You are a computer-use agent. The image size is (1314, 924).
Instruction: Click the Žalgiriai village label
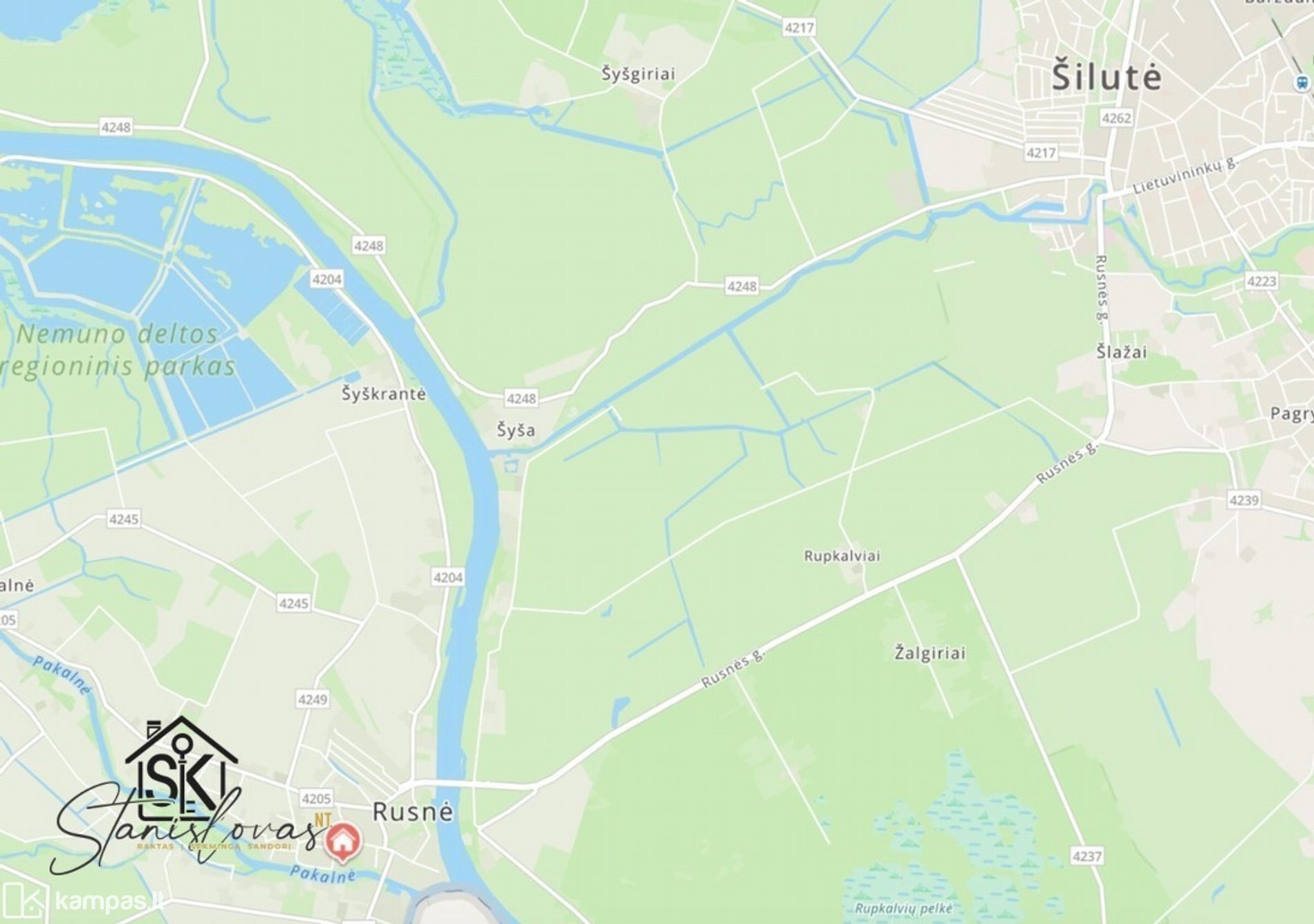[930, 652]
